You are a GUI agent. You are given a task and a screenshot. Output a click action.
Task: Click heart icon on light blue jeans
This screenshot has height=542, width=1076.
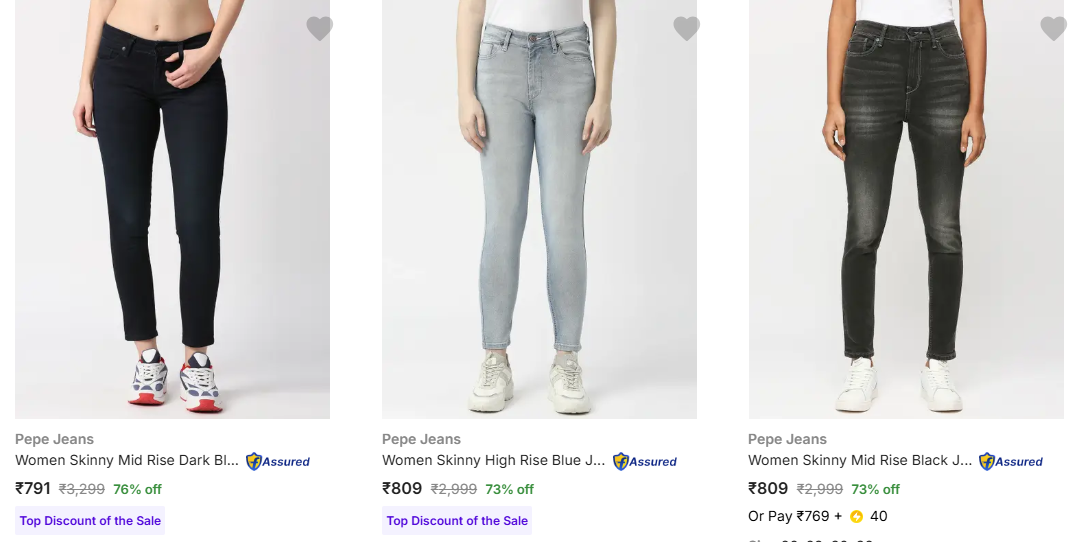tap(686, 29)
